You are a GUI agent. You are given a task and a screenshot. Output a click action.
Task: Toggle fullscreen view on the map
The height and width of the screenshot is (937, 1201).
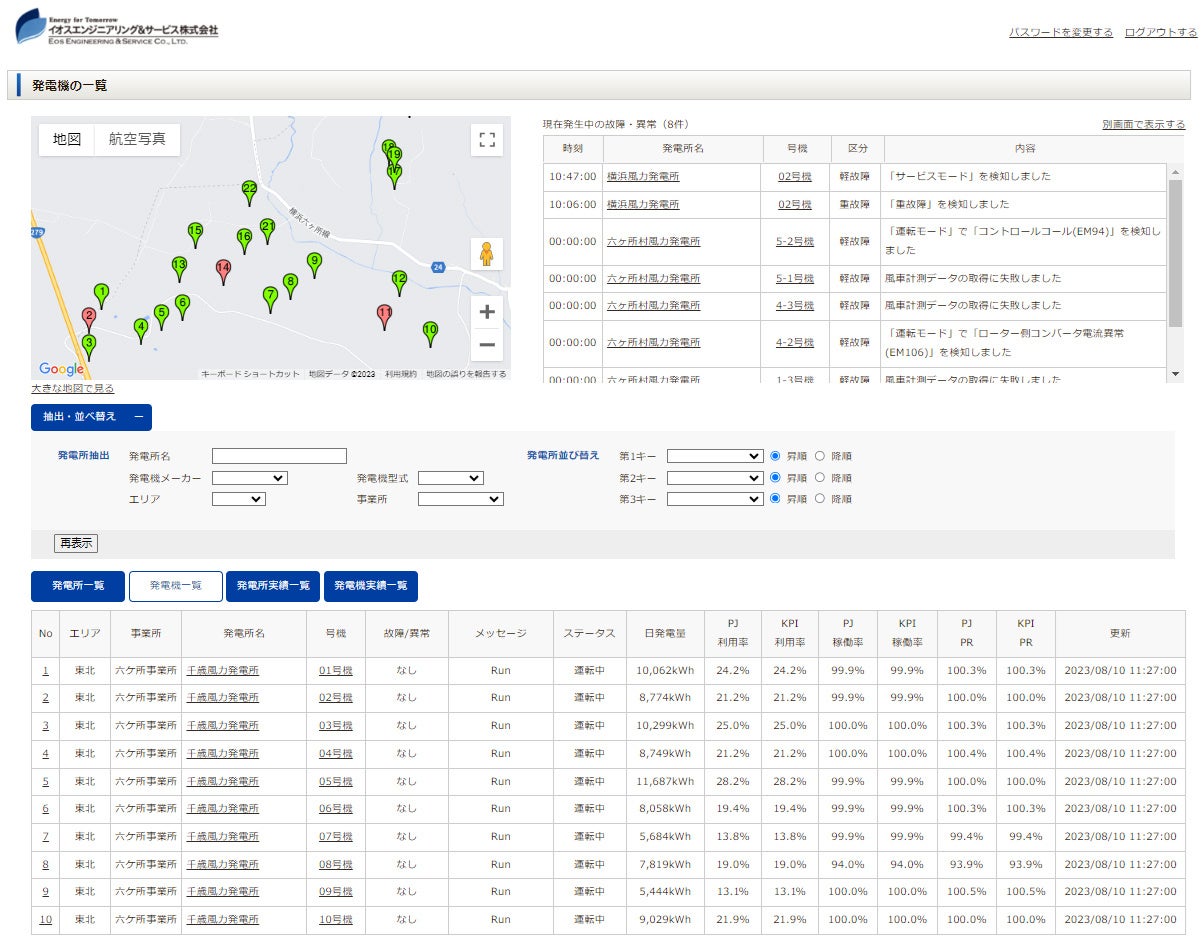point(487,140)
